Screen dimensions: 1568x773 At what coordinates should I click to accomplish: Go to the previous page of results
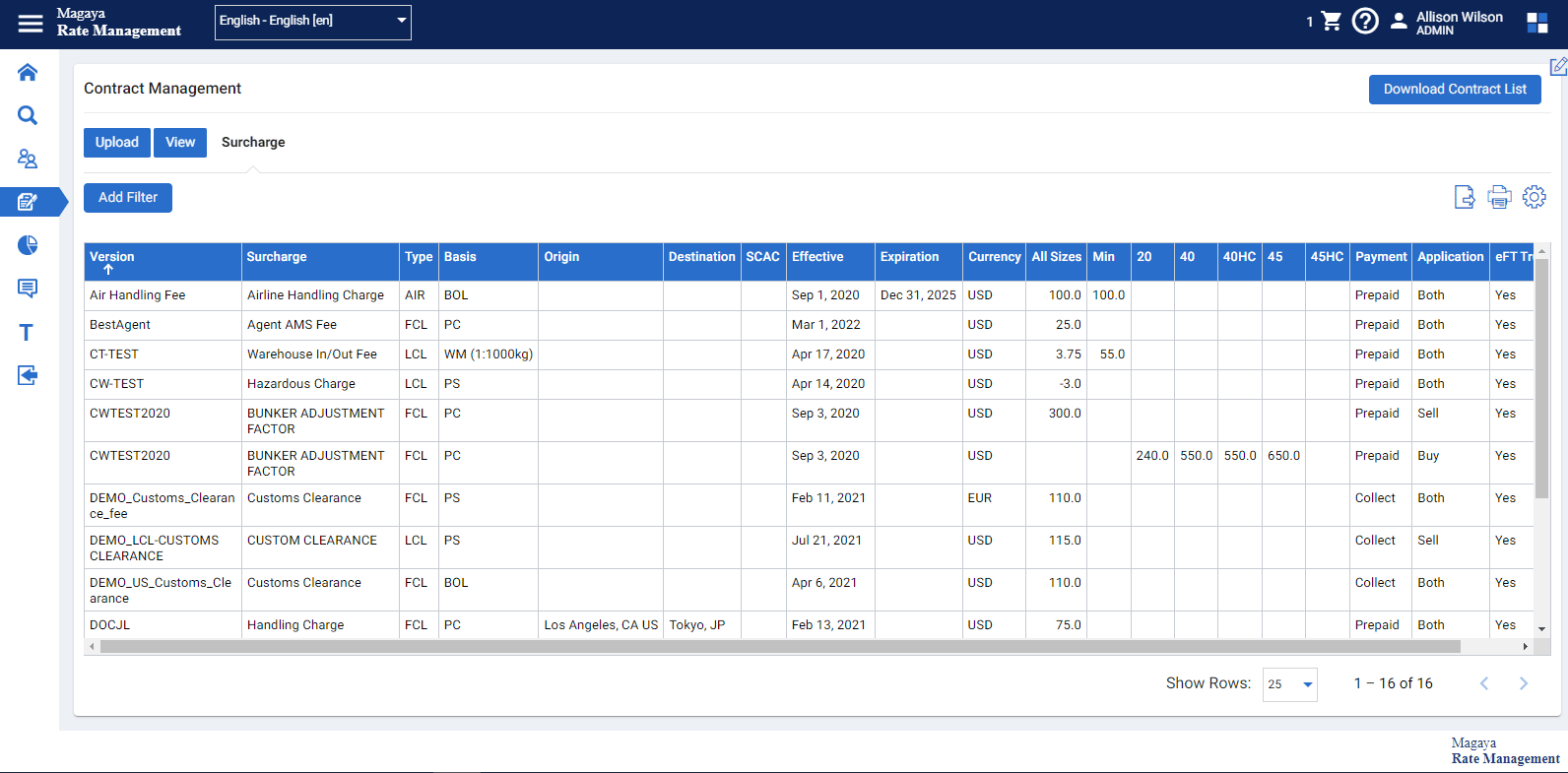1484,683
